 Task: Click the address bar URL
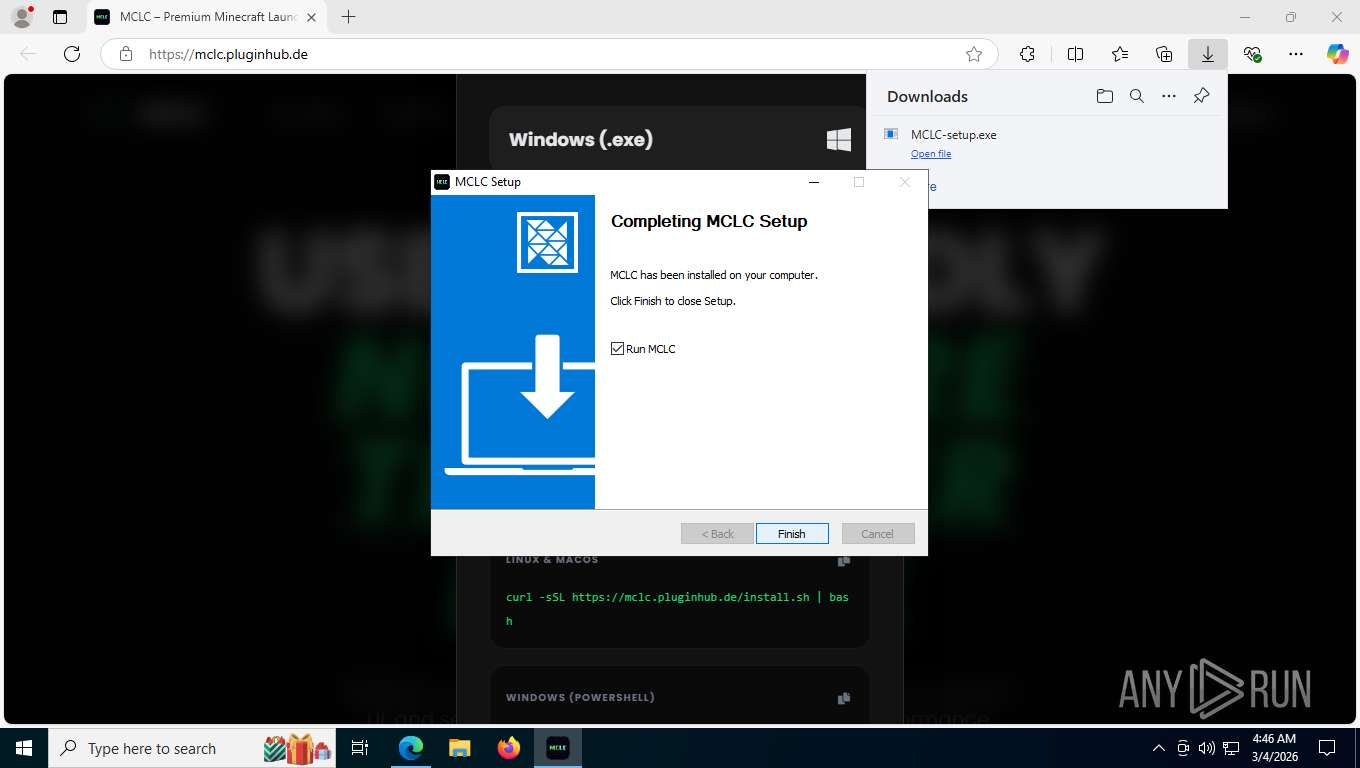[228, 54]
